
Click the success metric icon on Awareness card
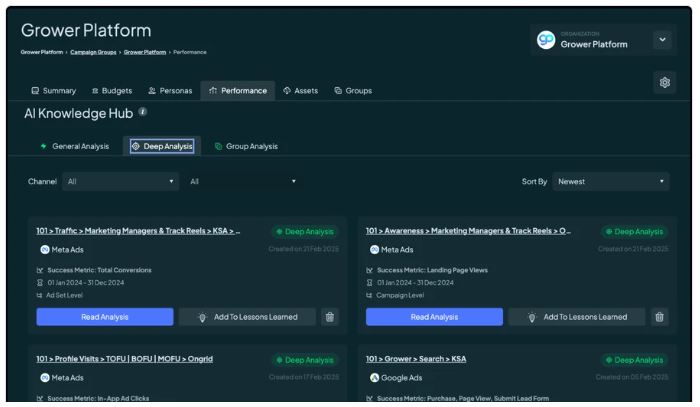[369, 270]
